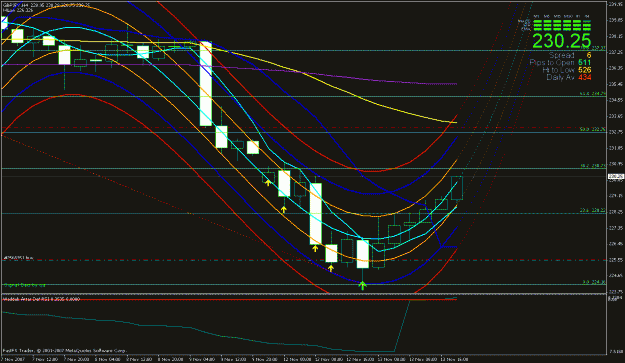Select the M1 timeframe signal column
625x363 pixels.
[538, 23]
